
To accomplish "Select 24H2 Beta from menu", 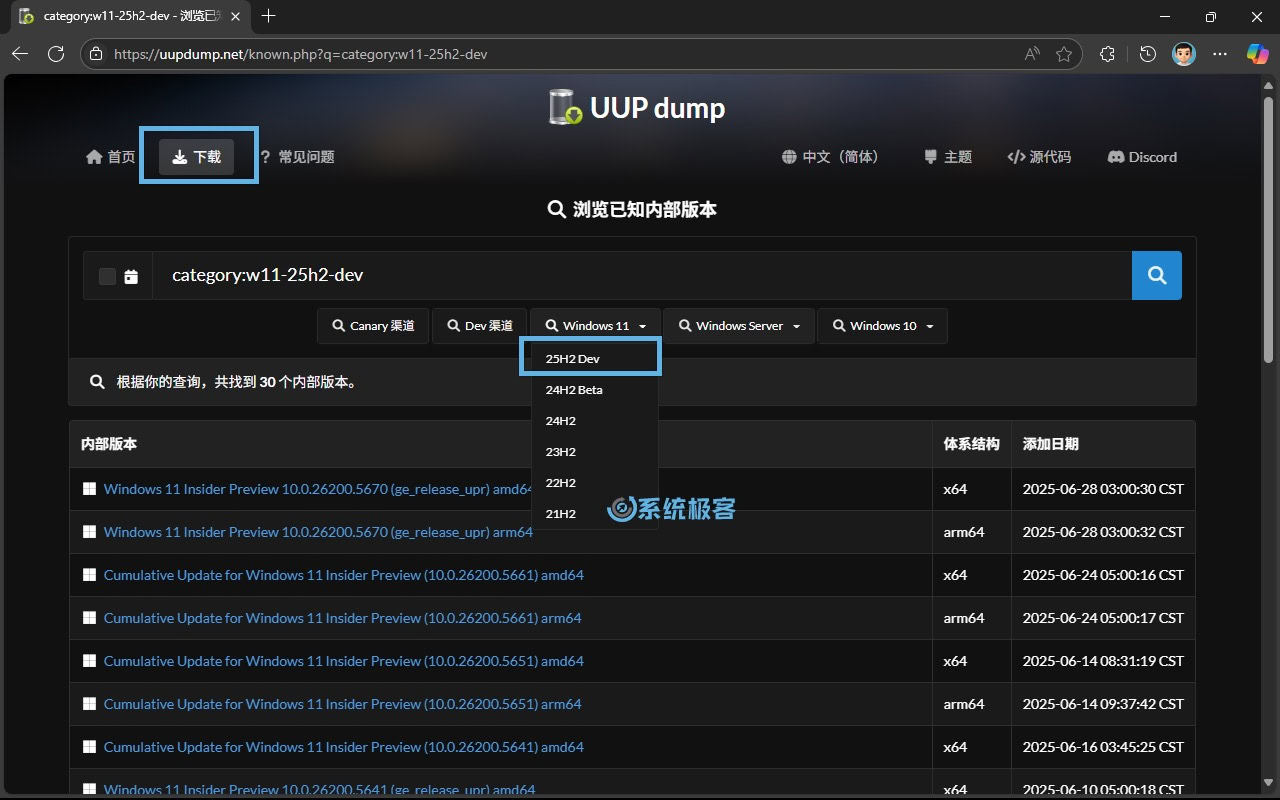I will [x=594, y=390].
